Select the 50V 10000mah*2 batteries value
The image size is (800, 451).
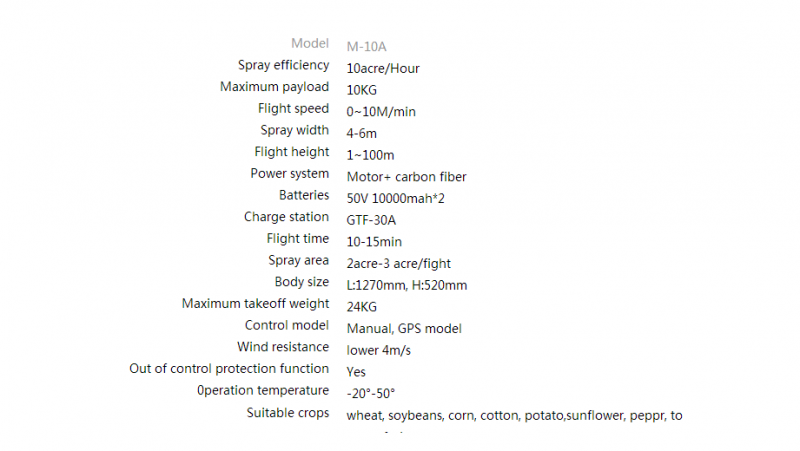click(x=395, y=198)
